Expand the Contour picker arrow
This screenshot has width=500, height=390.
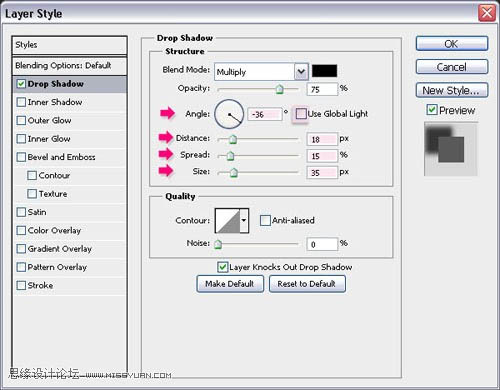pos(244,221)
